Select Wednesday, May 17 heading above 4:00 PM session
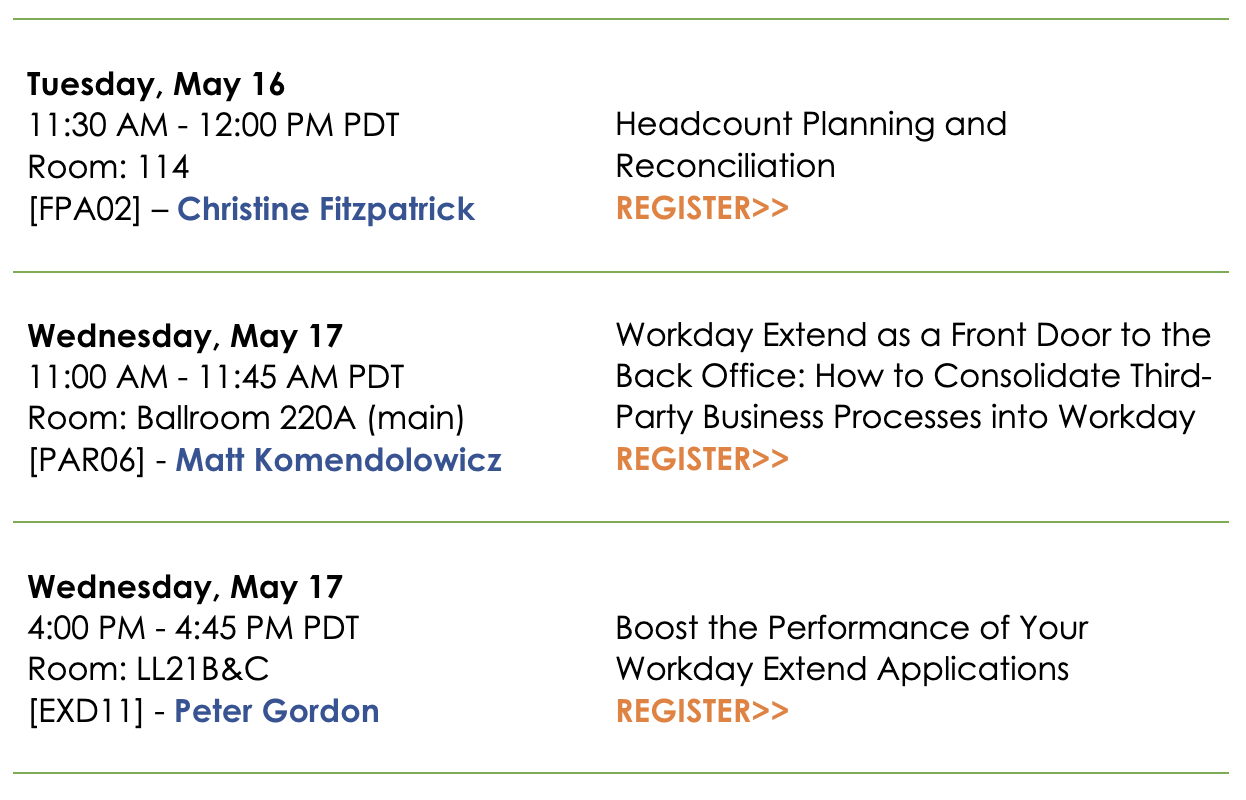 click(185, 586)
